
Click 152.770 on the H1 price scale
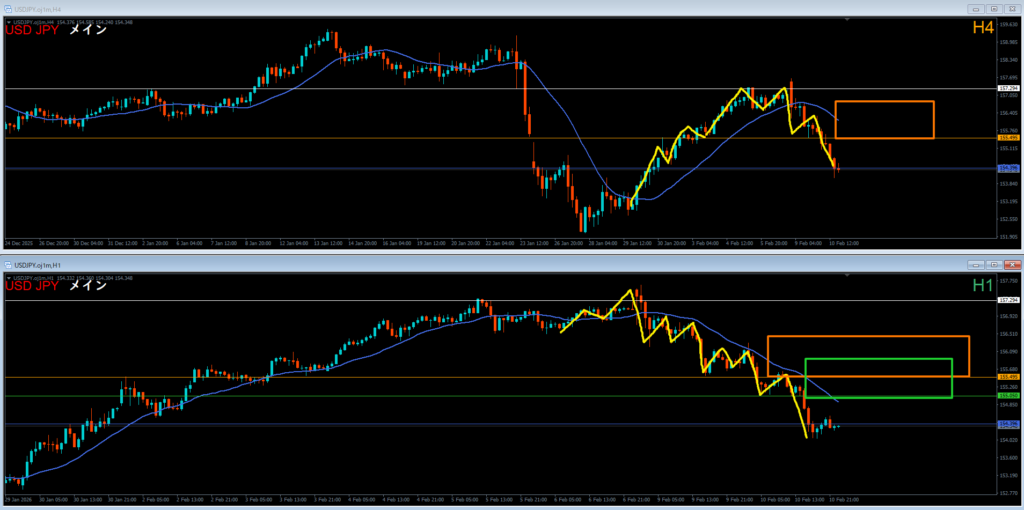[x=1008, y=492]
